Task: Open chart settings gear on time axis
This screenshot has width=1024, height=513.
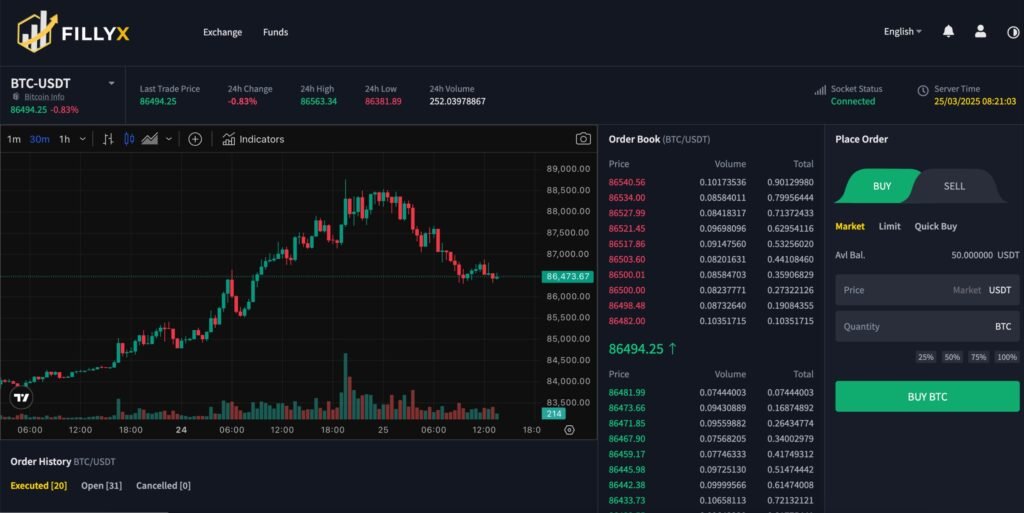Action: 569,430
